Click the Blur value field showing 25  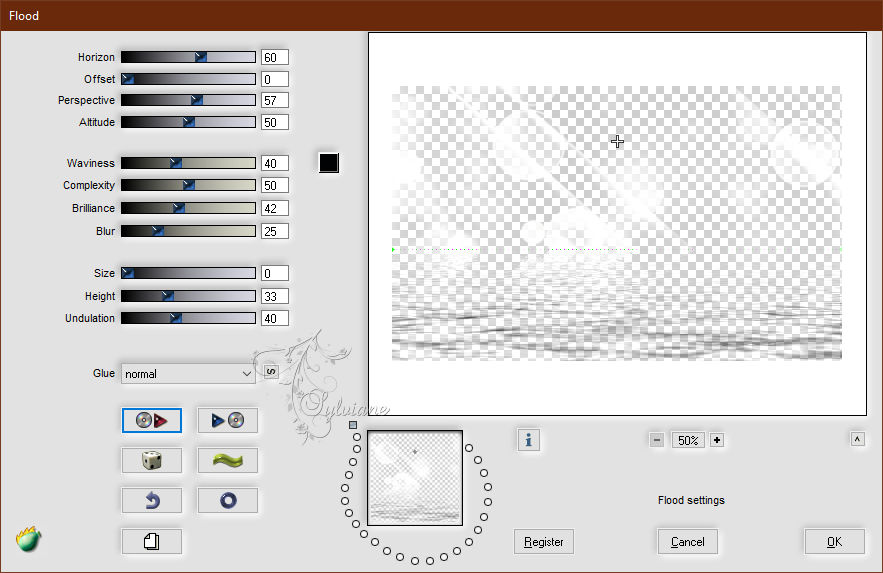tap(275, 231)
